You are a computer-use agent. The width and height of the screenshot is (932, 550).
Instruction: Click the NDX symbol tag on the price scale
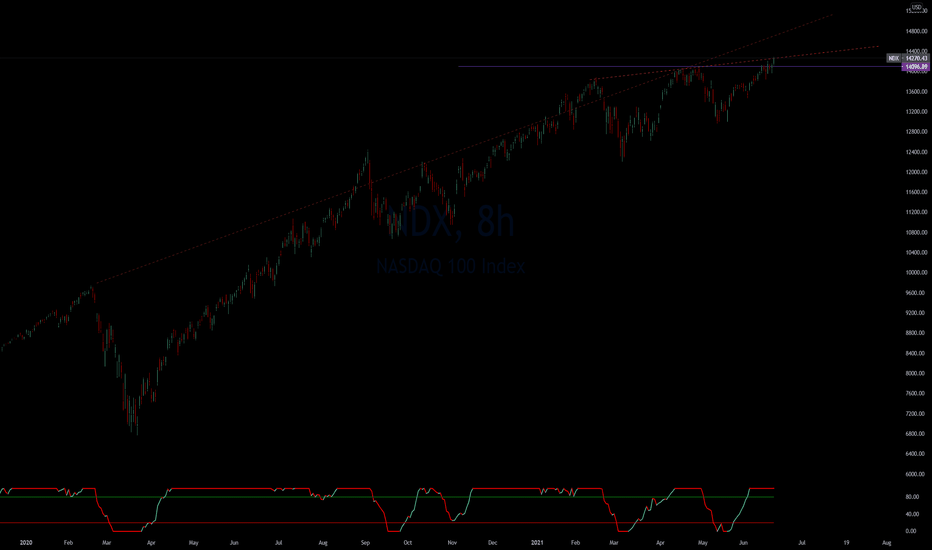[x=893, y=58]
